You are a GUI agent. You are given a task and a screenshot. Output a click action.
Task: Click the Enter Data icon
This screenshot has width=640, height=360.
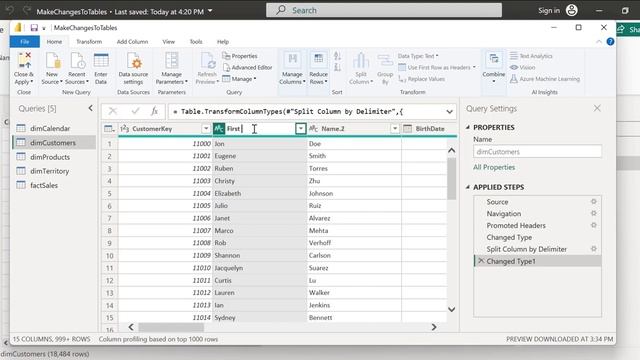point(101,60)
